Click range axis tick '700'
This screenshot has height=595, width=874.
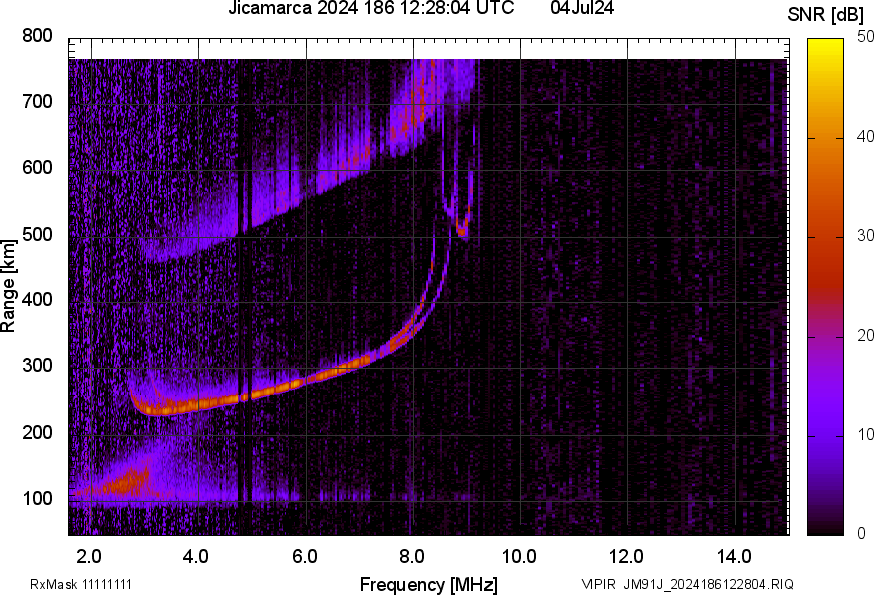click(37, 101)
